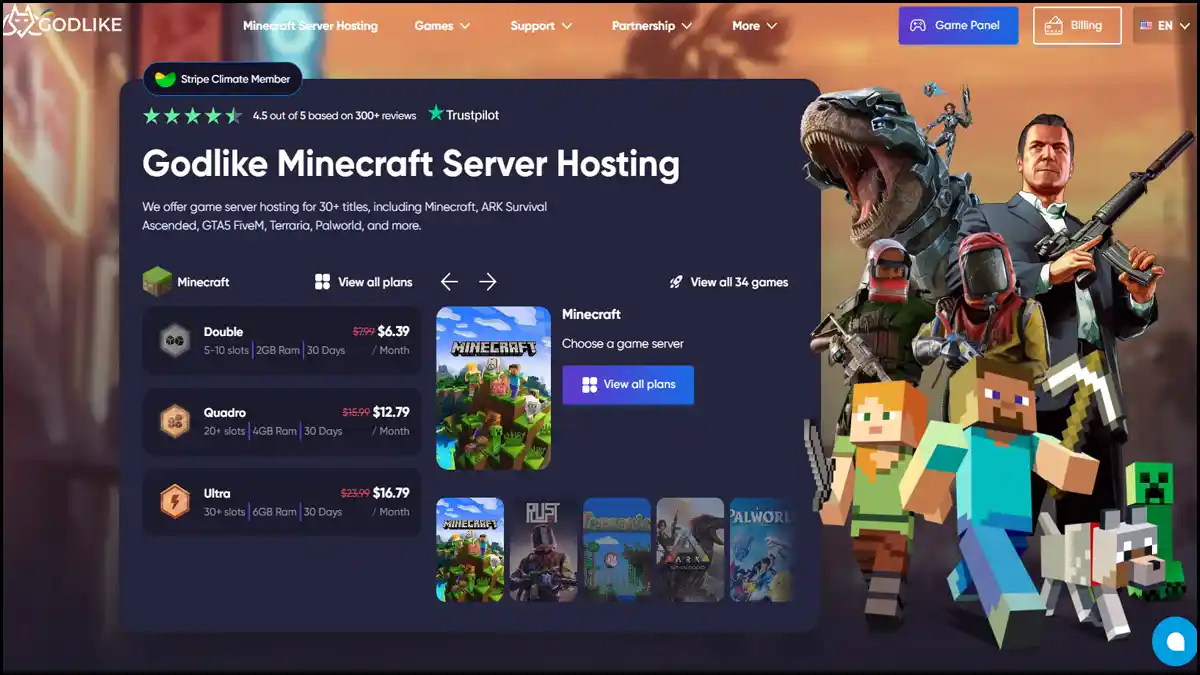Click the Game Panel button

[x=958, y=26]
